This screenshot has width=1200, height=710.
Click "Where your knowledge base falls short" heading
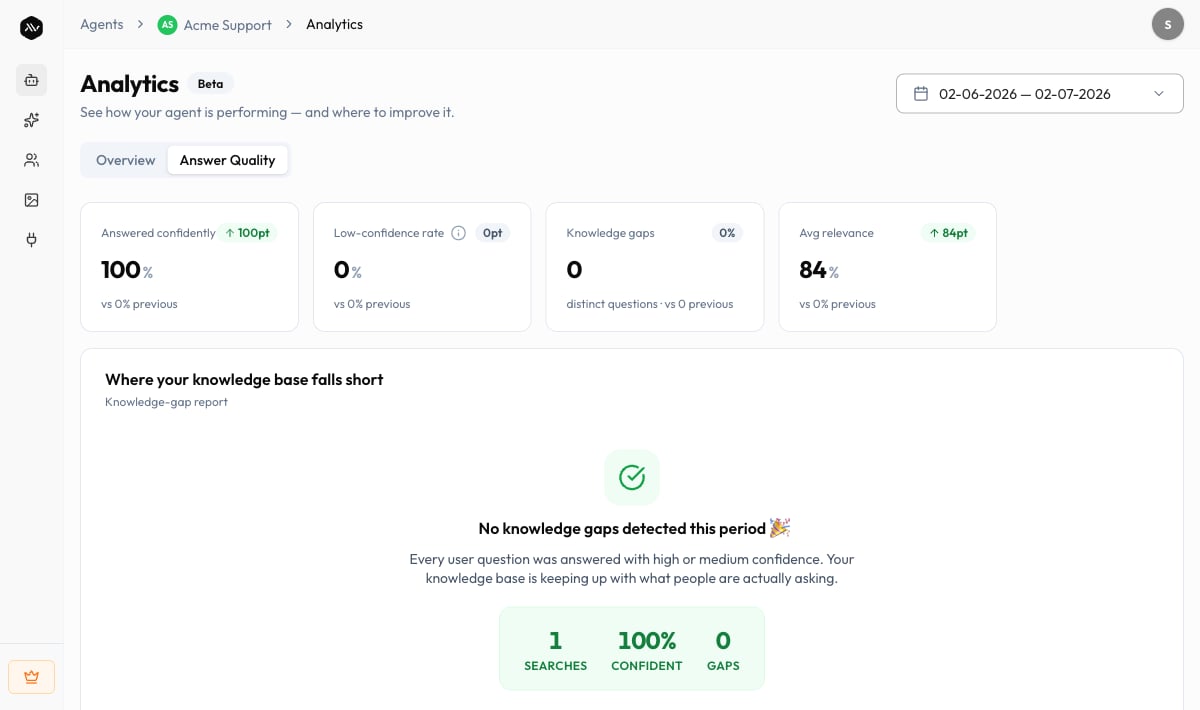[x=244, y=380]
